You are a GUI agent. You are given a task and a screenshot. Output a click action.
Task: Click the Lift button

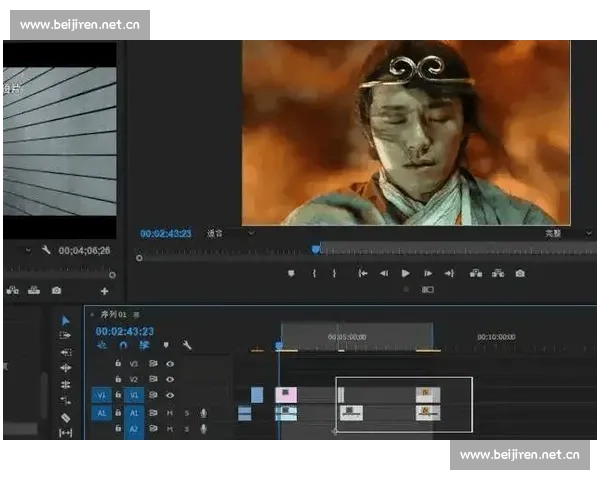click(x=476, y=273)
